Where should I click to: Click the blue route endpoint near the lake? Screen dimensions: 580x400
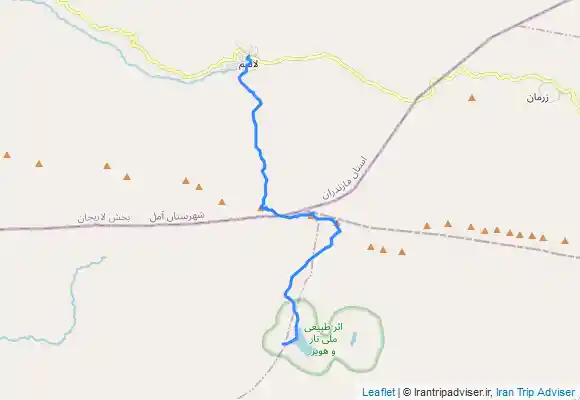(x=284, y=344)
